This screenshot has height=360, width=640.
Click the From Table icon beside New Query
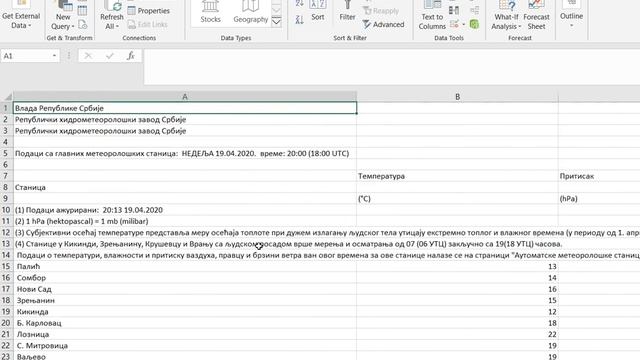[x=82, y=11]
